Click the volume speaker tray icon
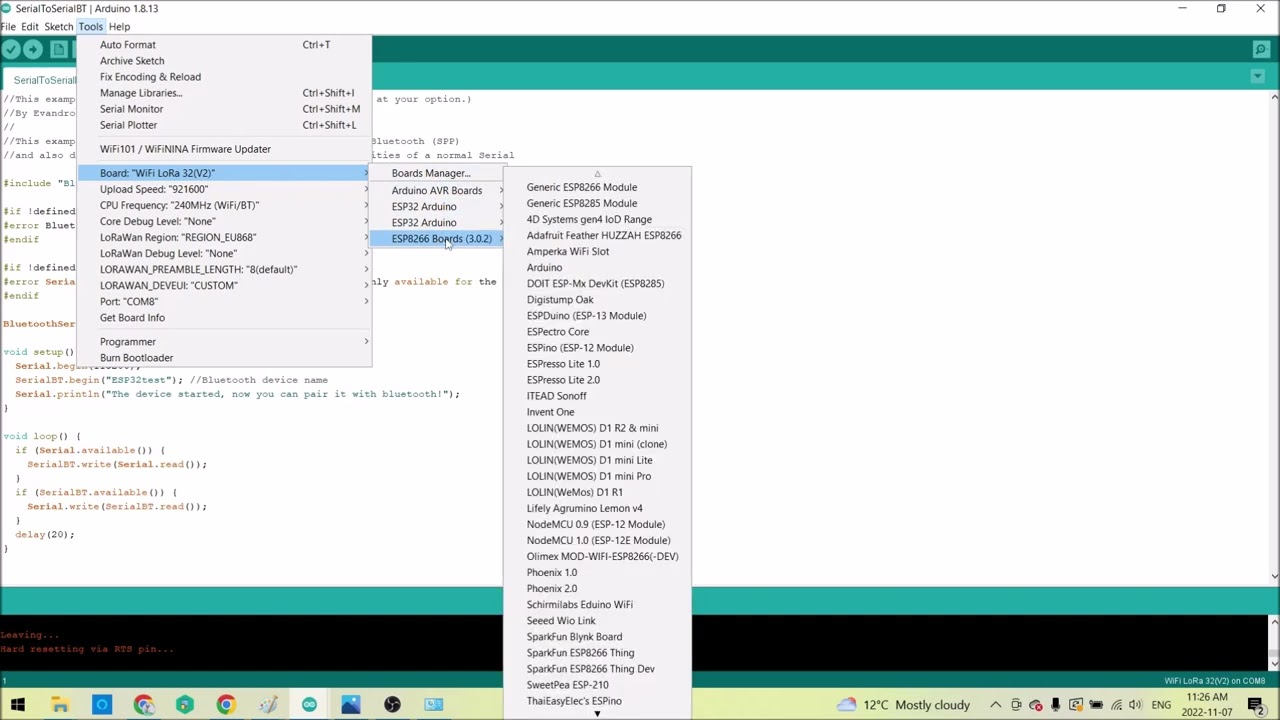 1136,705
